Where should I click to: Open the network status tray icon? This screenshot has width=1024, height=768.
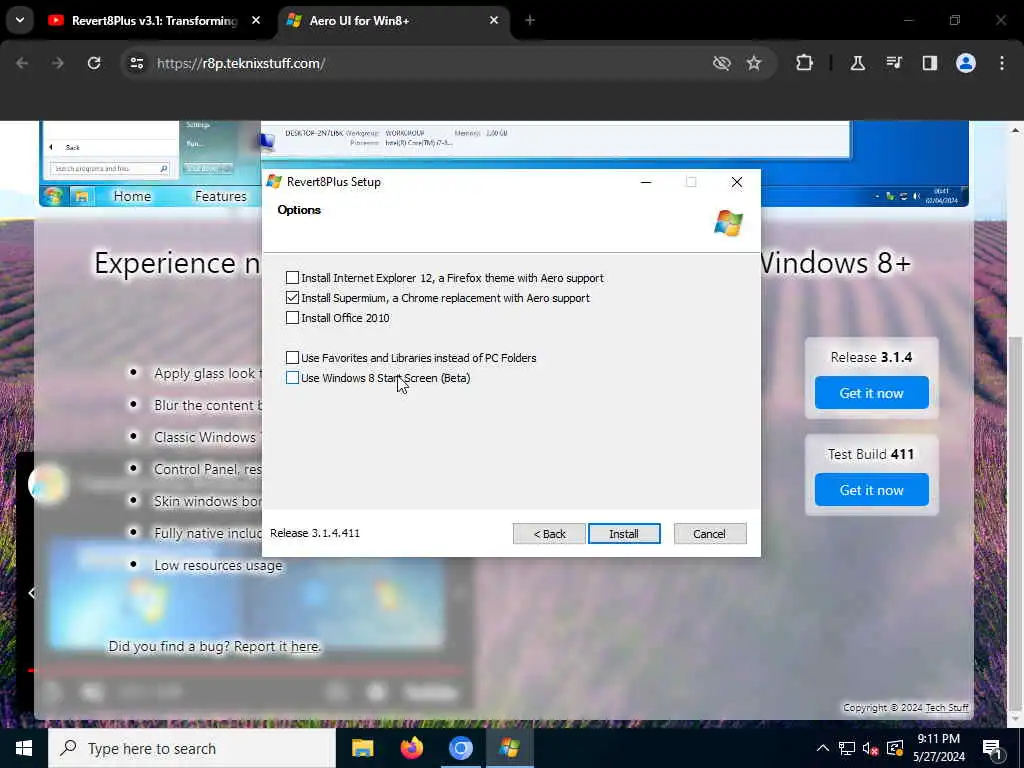[847, 748]
